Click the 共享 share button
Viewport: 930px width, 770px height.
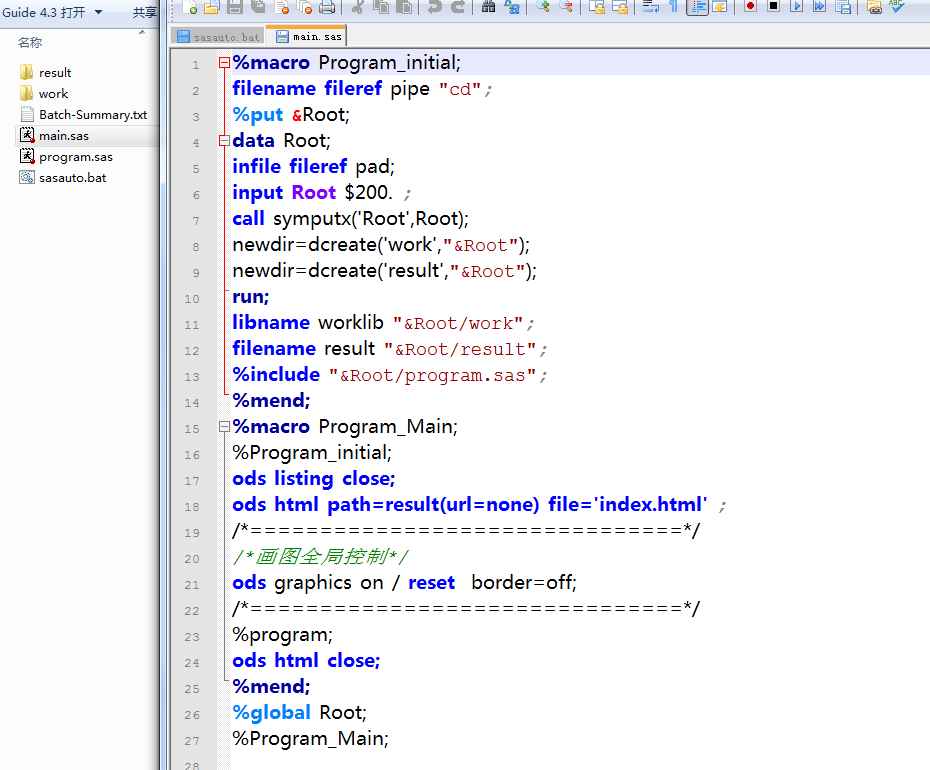pyautogui.click(x=145, y=12)
